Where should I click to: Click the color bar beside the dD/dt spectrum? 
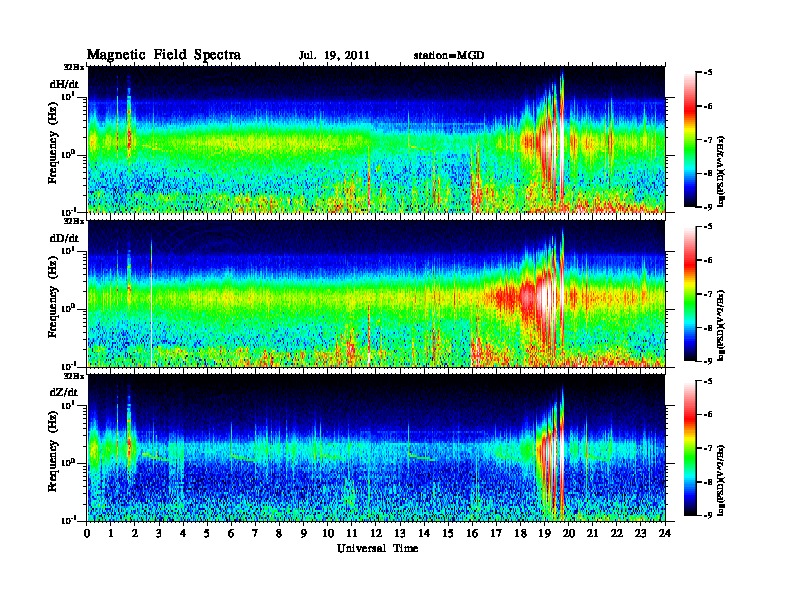690,294
